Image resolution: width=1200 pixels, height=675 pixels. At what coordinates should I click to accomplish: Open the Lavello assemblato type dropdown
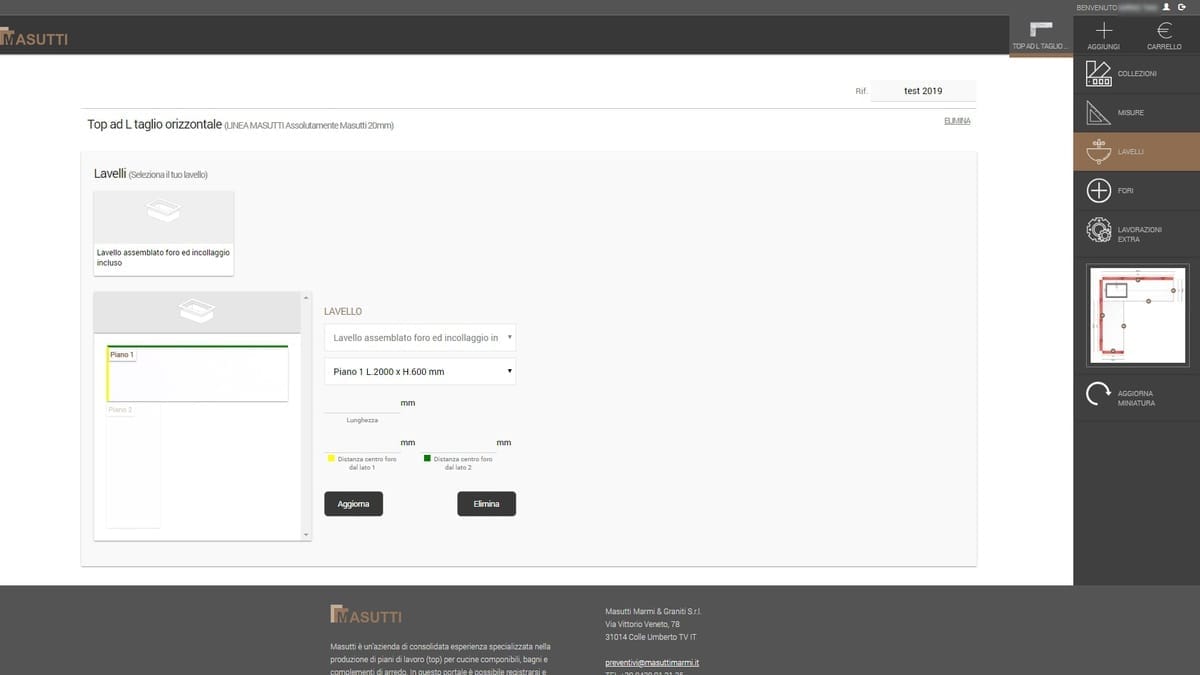pyautogui.click(x=420, y=338)
